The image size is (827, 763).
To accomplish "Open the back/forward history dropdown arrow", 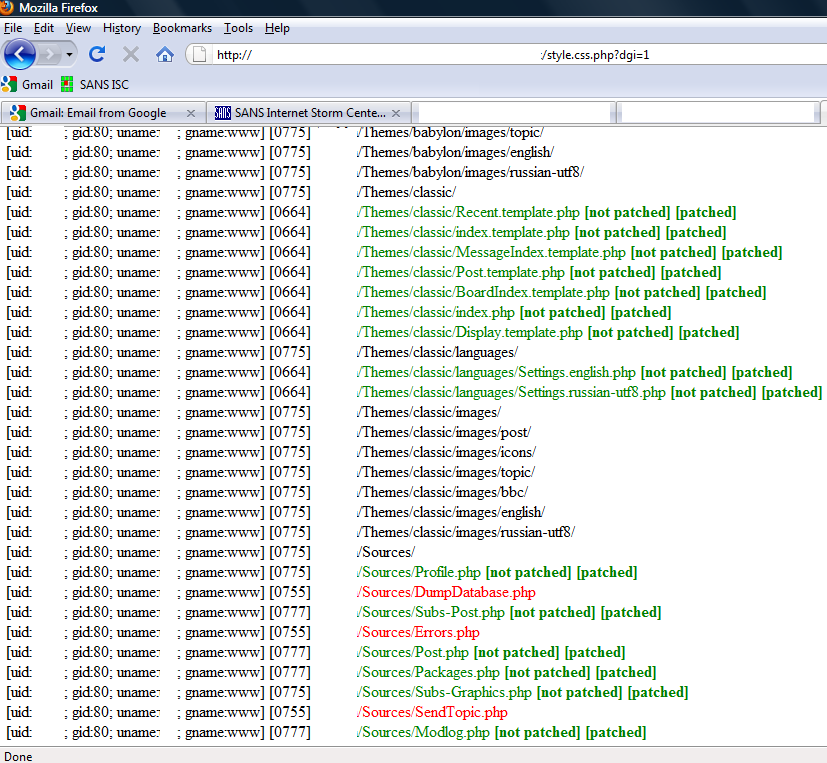I will 69,54.
